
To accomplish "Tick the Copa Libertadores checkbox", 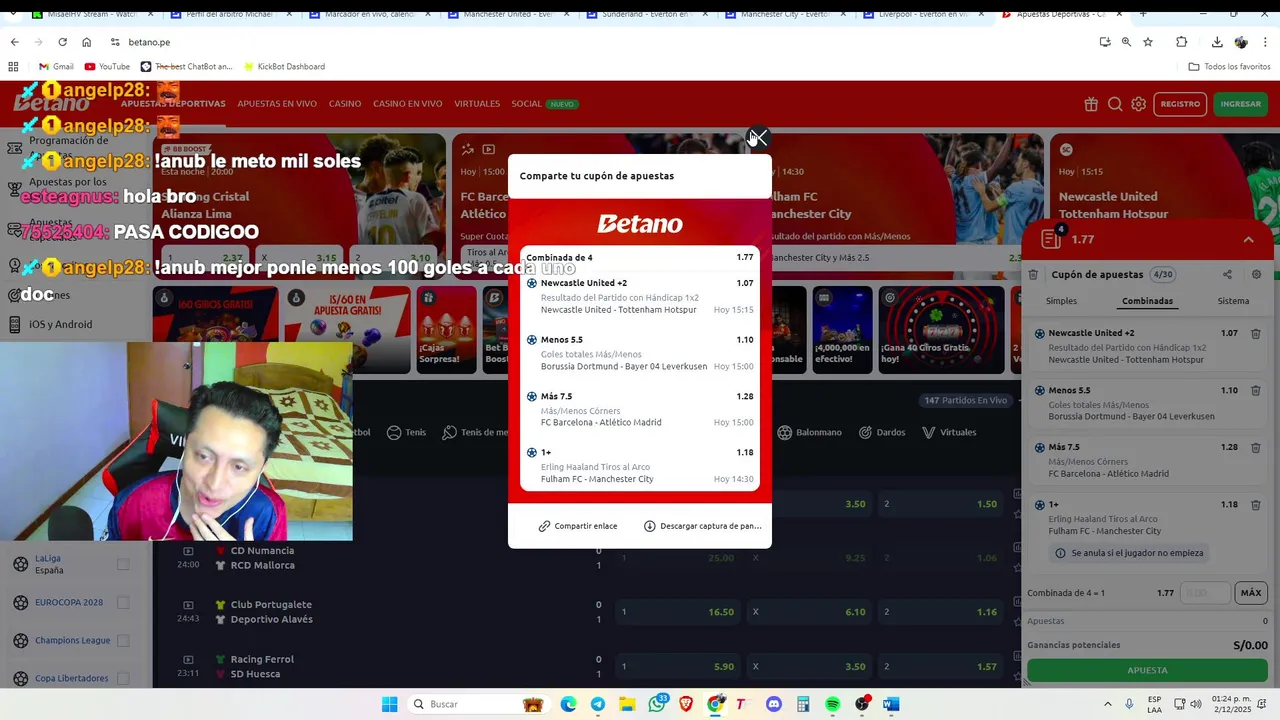I will pyautogui.click(x=123, y=678).
